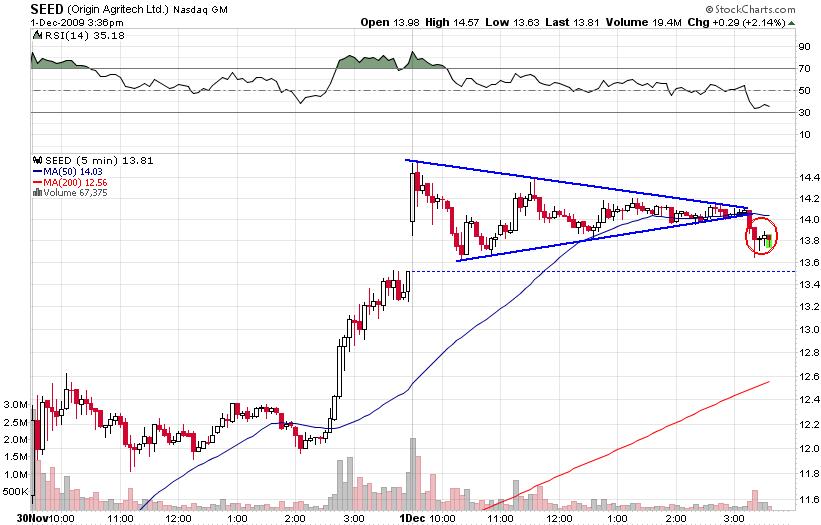Click the 12.6 price axis label
Viewport: 821px width, 525px height.
click(x=809, y=376)
